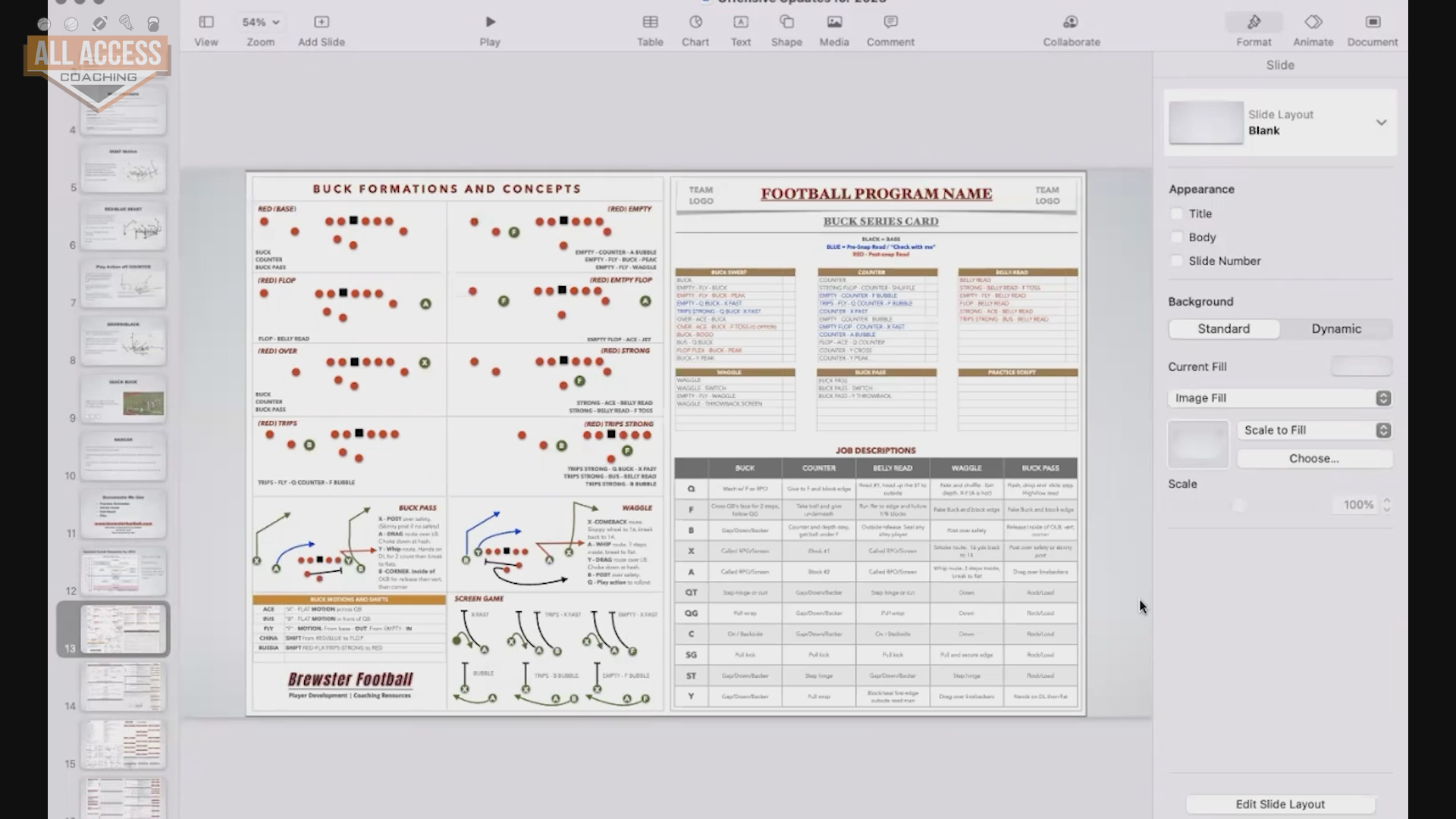Increase the Scale stepper value

coord(1387,500)
